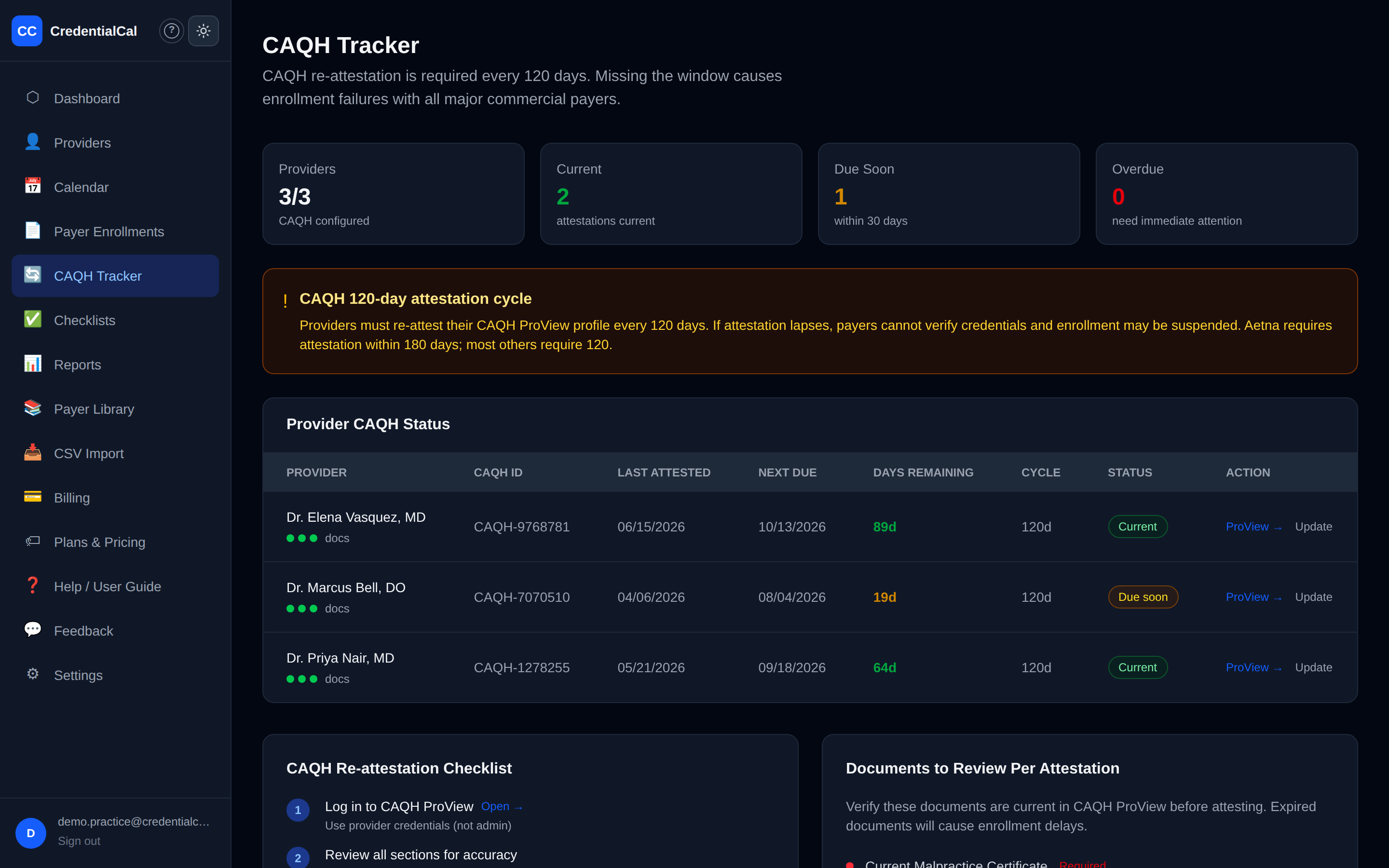Click the warning exclamation icon in alert
Screen dimensions: 1389x868
[x=285, y=301]
